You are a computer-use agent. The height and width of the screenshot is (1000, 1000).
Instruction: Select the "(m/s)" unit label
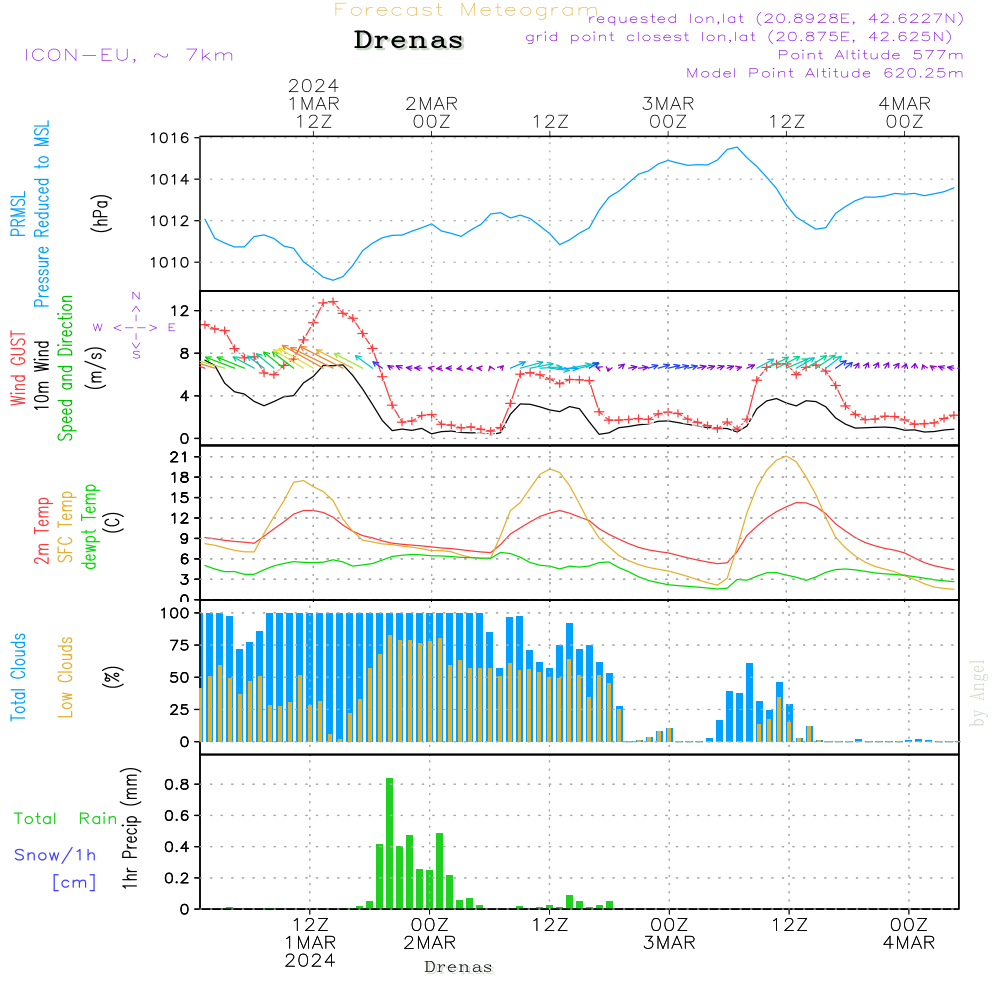97,368
